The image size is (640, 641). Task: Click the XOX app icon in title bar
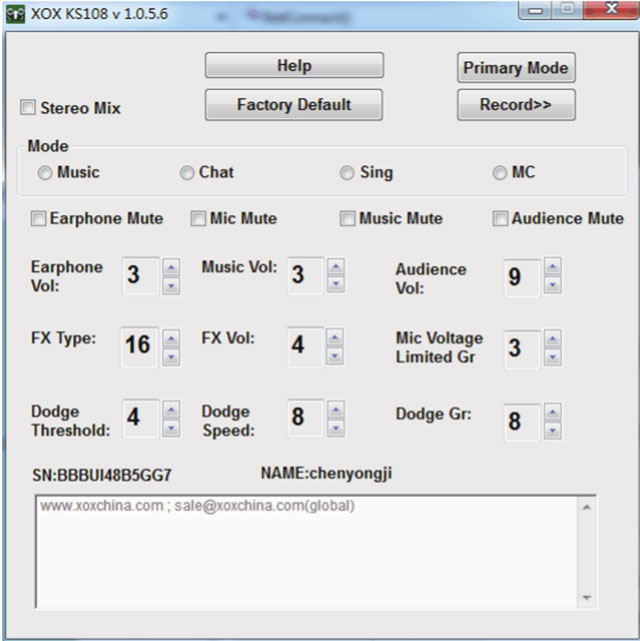pyautogui.click(x=16, y=14)
